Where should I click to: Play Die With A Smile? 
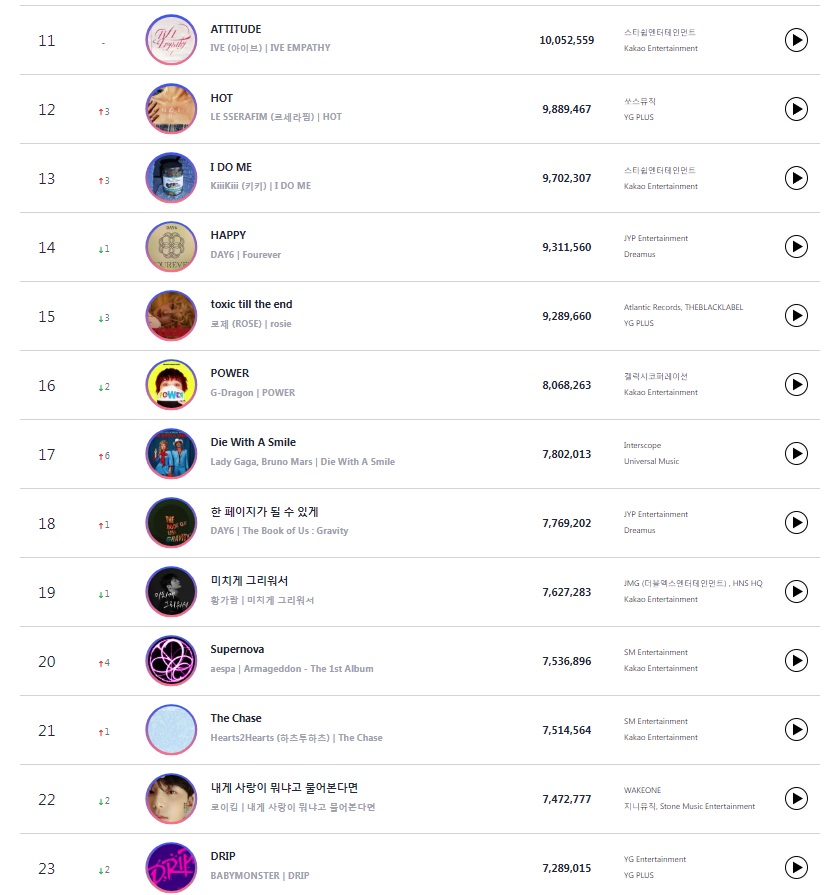coord(796,454)
